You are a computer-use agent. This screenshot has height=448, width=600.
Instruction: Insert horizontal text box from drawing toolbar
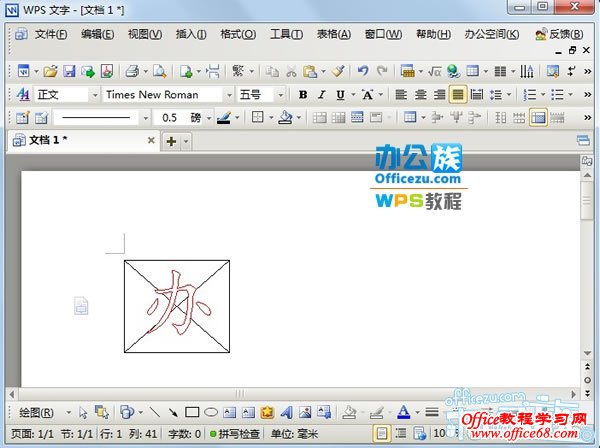[230, 412]
